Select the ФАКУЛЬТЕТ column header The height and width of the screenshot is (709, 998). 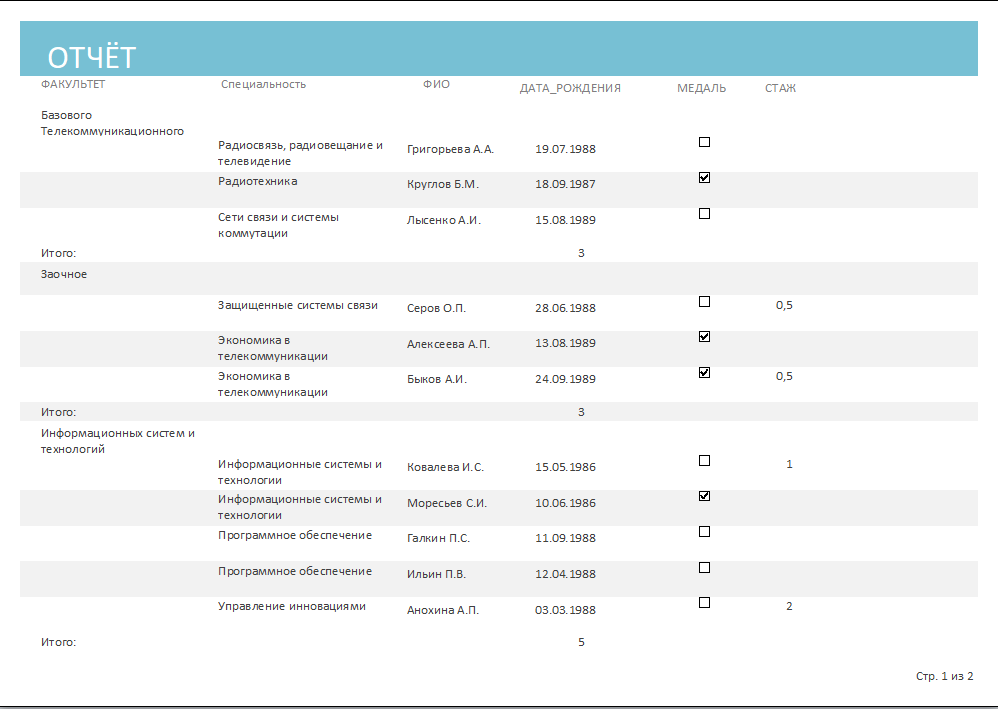(73, 84)
